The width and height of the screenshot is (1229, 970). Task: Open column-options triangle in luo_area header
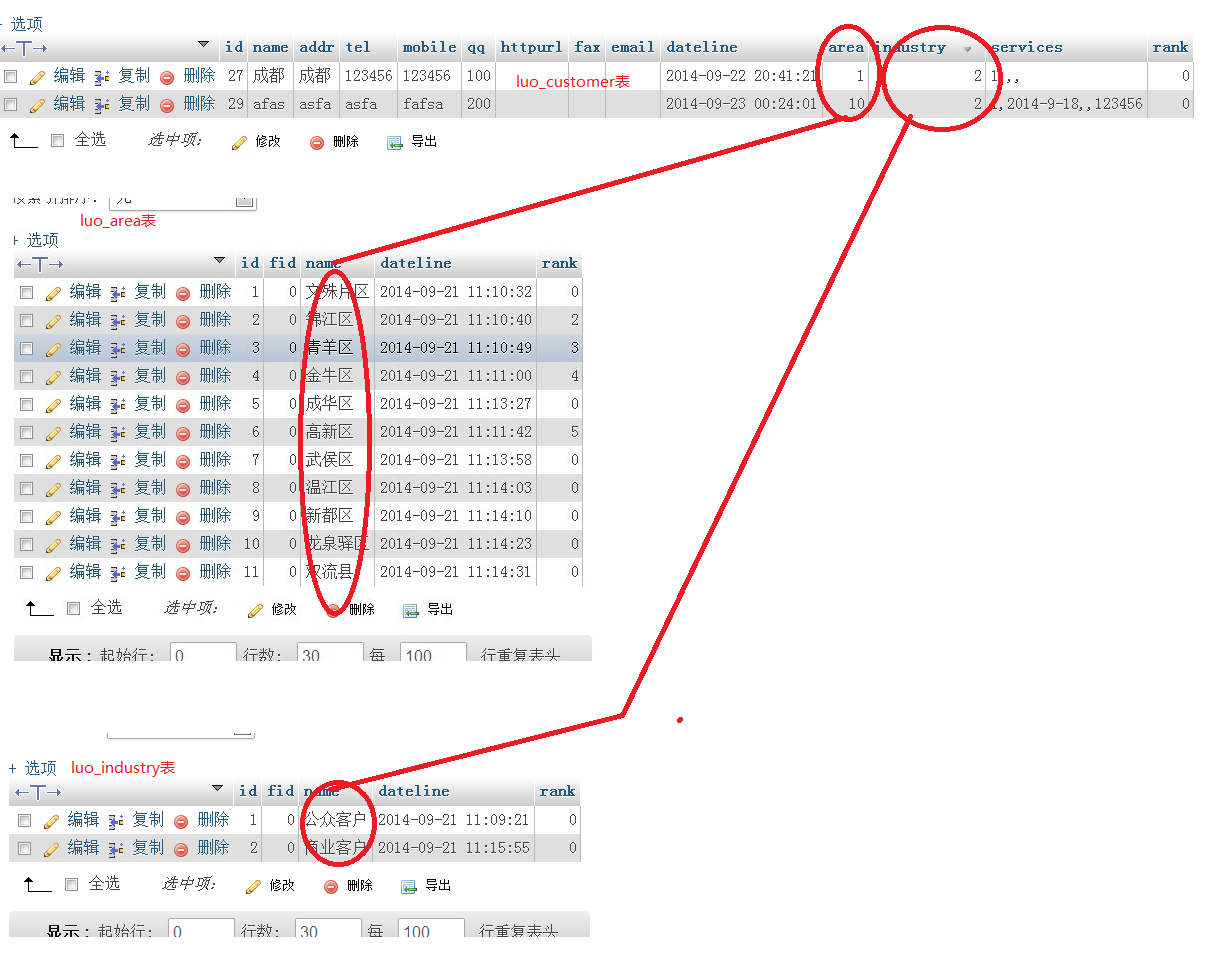pyautogui.click(x=219, y=261)
